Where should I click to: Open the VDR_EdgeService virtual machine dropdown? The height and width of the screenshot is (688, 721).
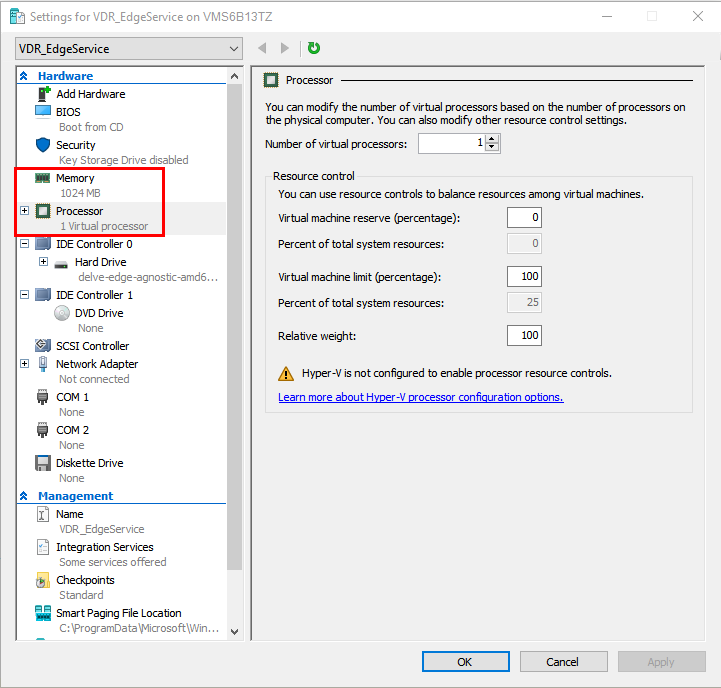[129, 49]
